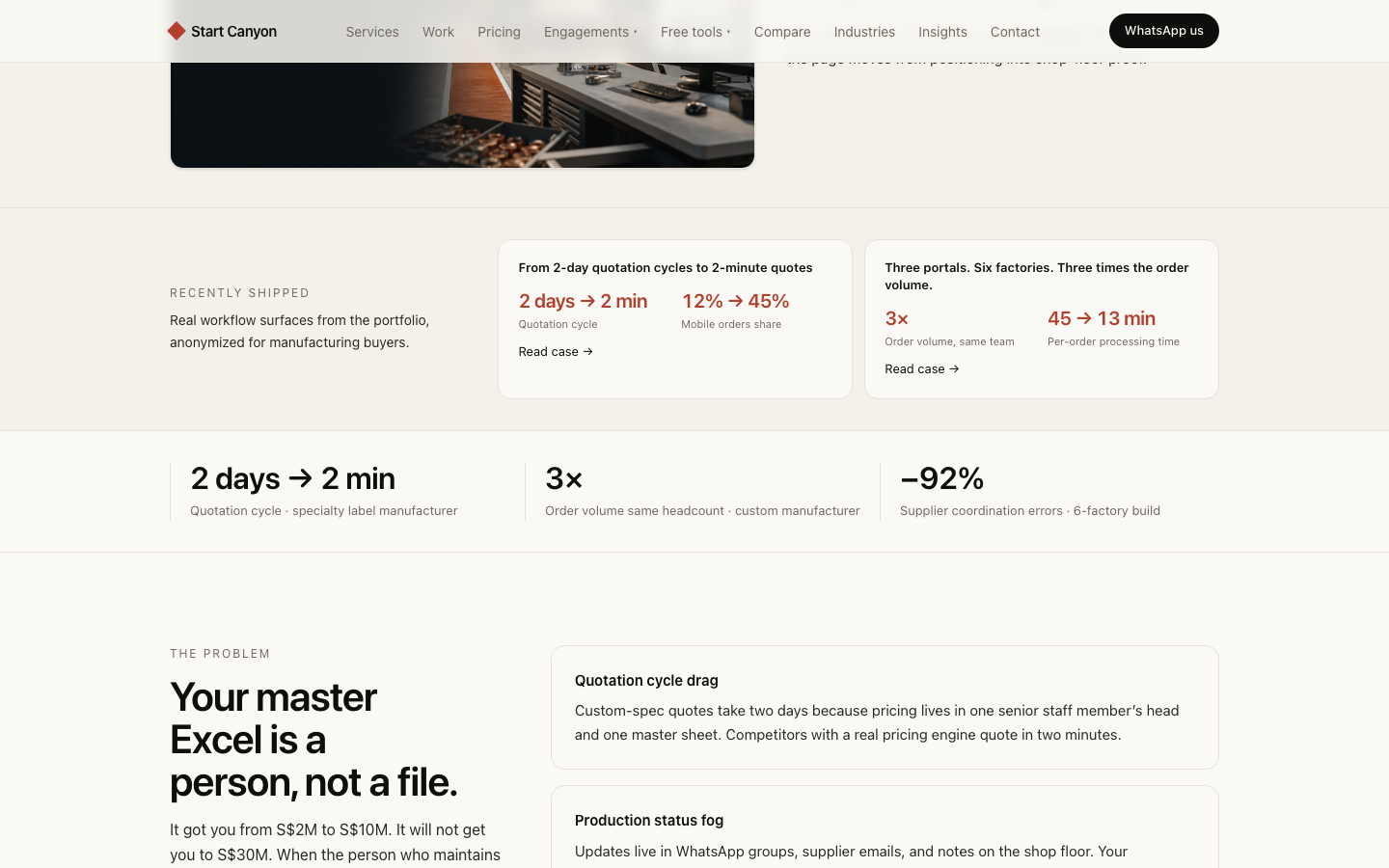Click THE PROBLEM section label
Viewport: 1389px width, 868px height.
tap(220, 654)
